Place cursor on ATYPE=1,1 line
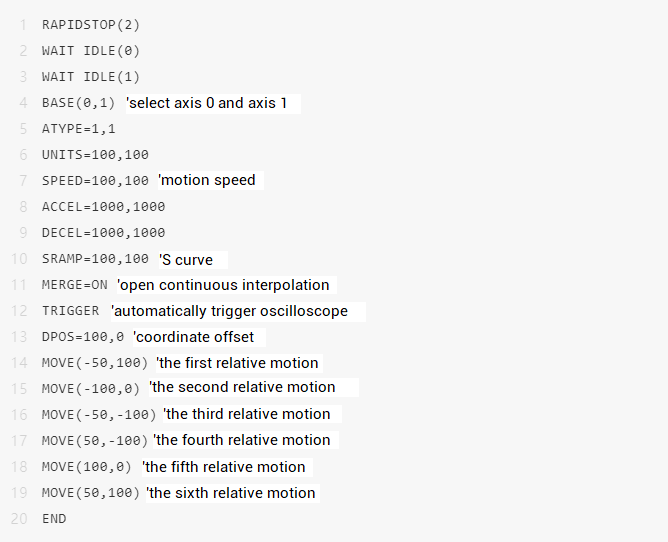 (79, 129)
